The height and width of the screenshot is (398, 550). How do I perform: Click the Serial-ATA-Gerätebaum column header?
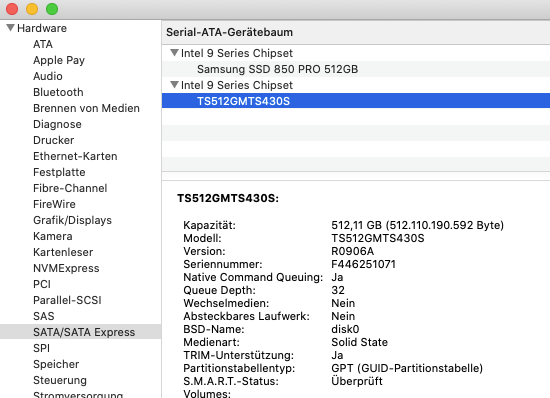click(356, 32)
